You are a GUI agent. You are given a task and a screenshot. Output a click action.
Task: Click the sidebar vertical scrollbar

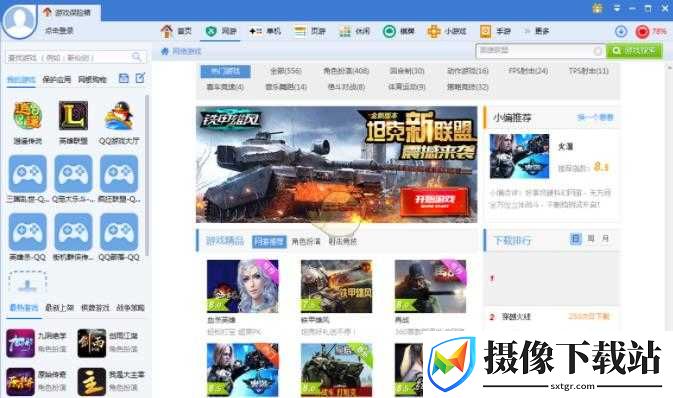(147, 176)
